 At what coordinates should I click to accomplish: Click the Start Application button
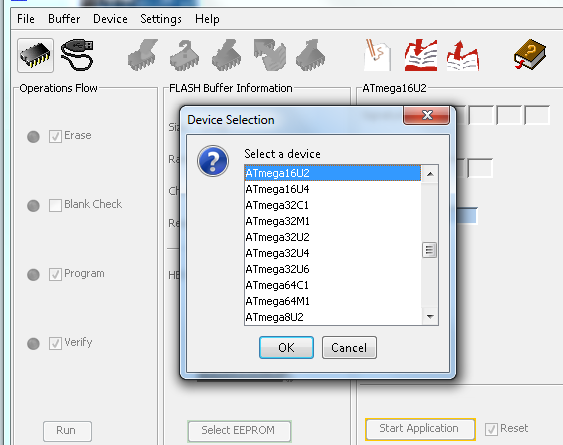pos(420,429)
